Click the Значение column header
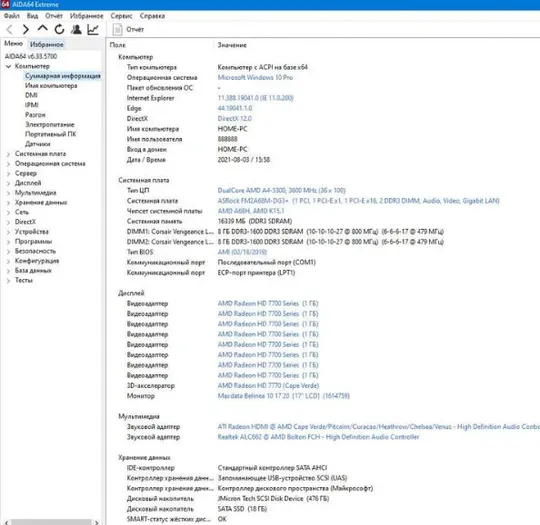Screen dimensions: 540x525 [232, 45]
